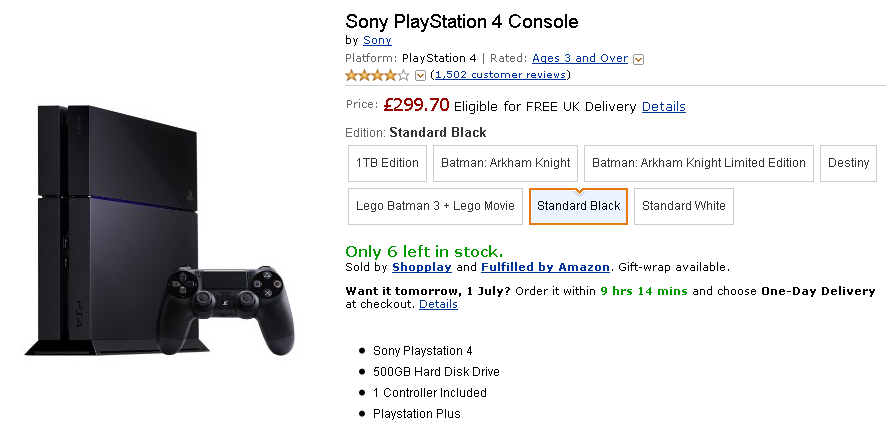Select the 1TB Edition option
Image resolution: width=886 pixels, height=432 pixels.
tap(387, 163)
